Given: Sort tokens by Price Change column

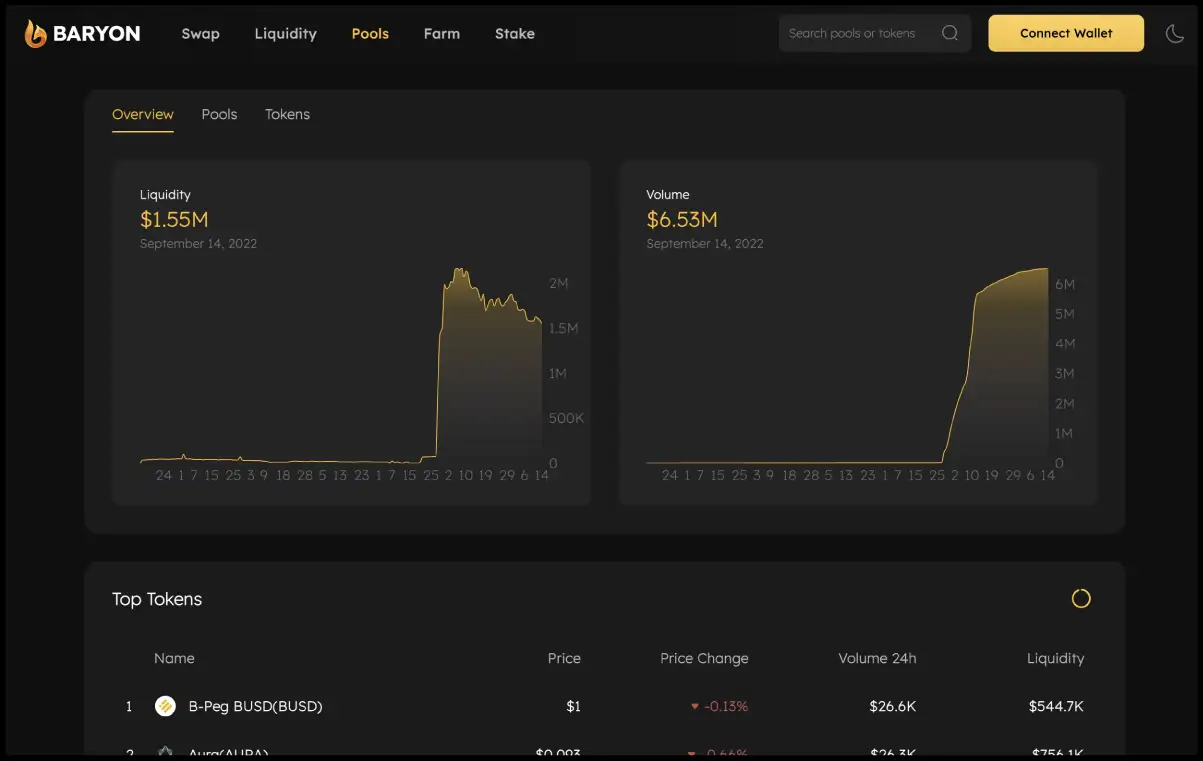Looking at the screenshot, I should click(x=704, y=658).
